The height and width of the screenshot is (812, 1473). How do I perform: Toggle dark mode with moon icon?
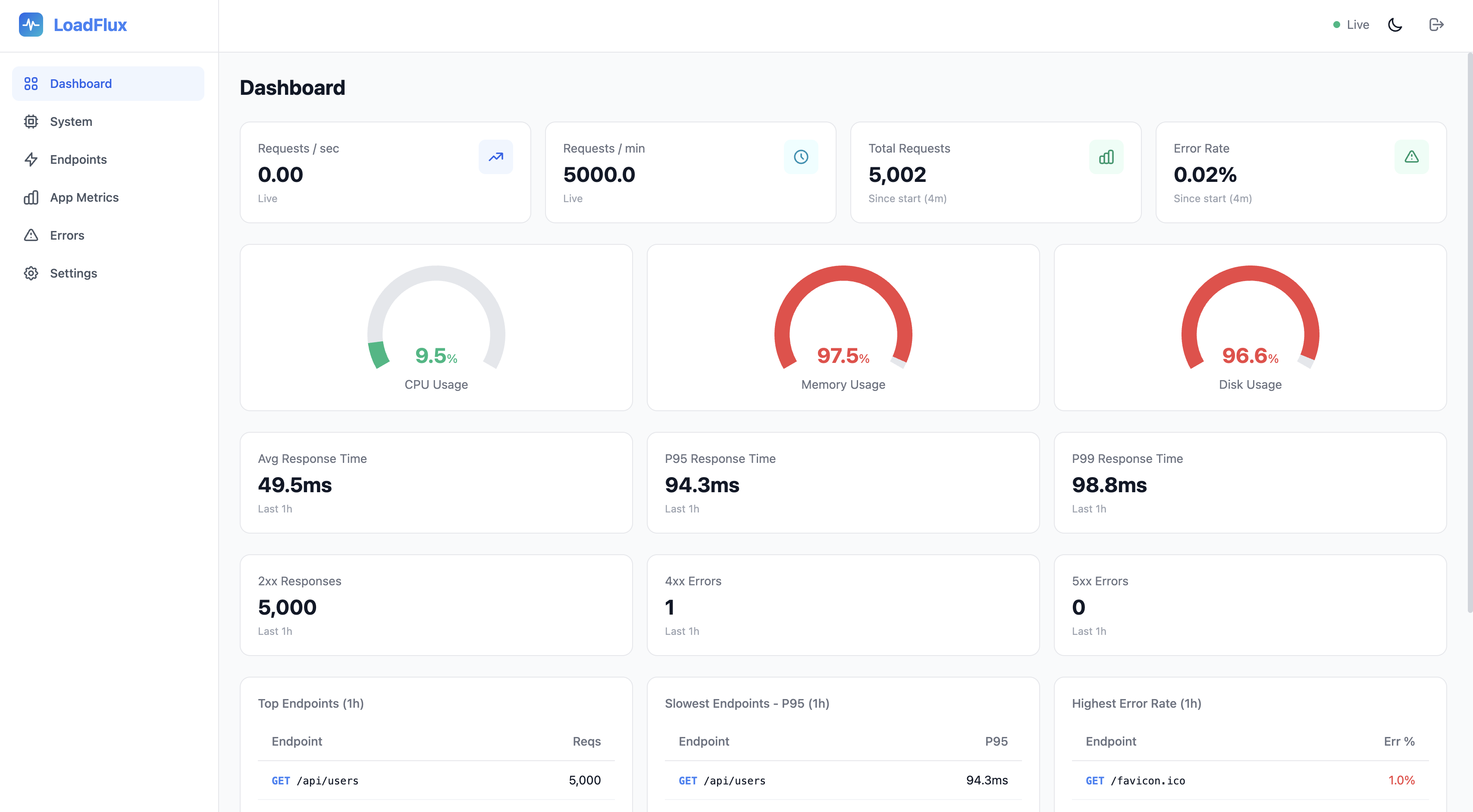pyautogui.click(x=1395, y=25)
